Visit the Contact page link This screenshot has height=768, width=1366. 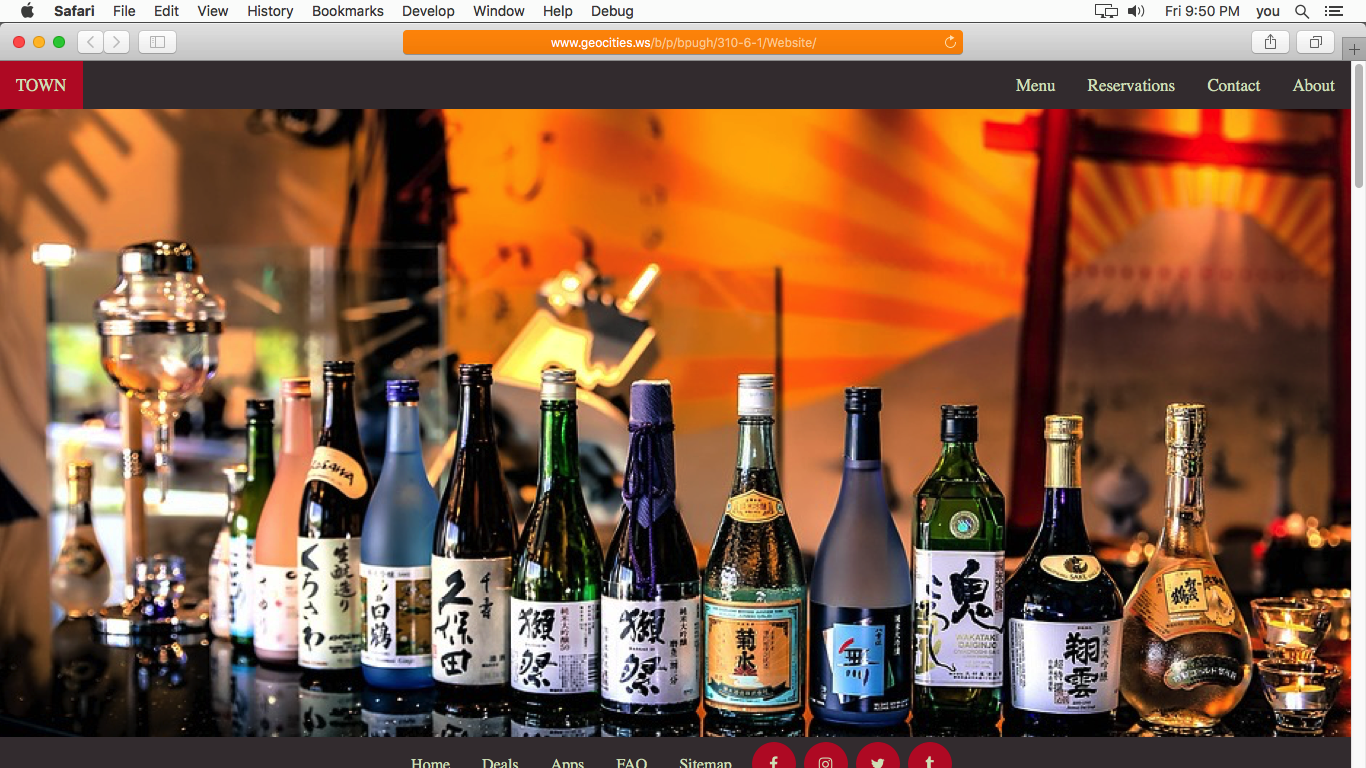(1233, 85)
